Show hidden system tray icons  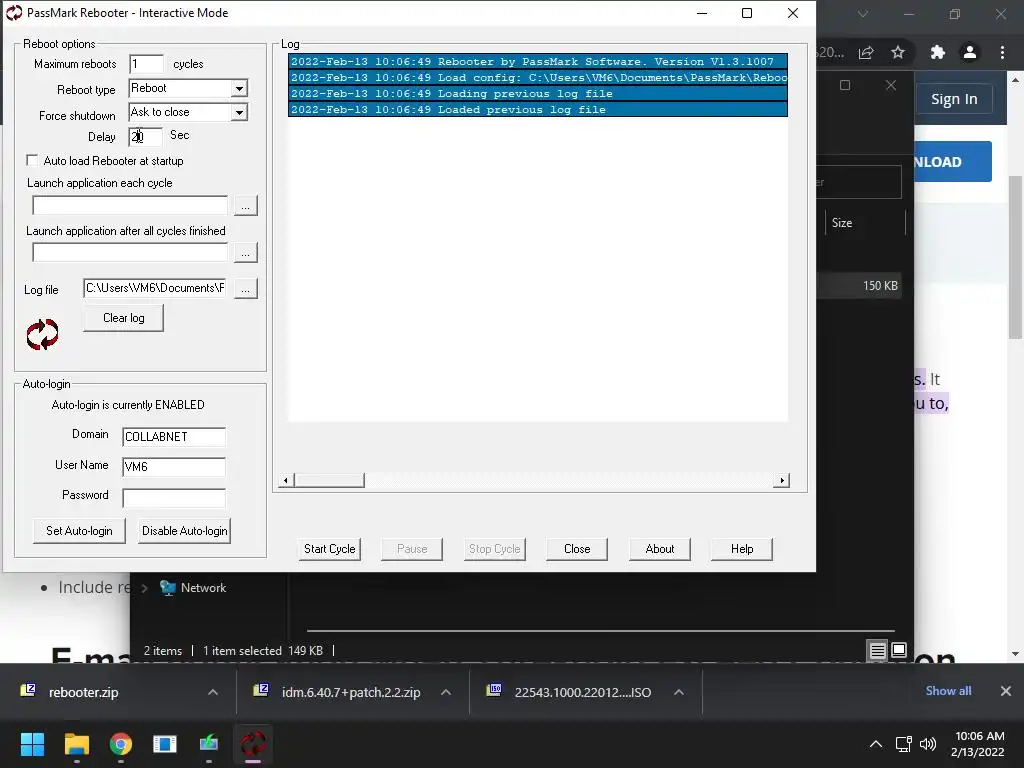coord(876,744)
